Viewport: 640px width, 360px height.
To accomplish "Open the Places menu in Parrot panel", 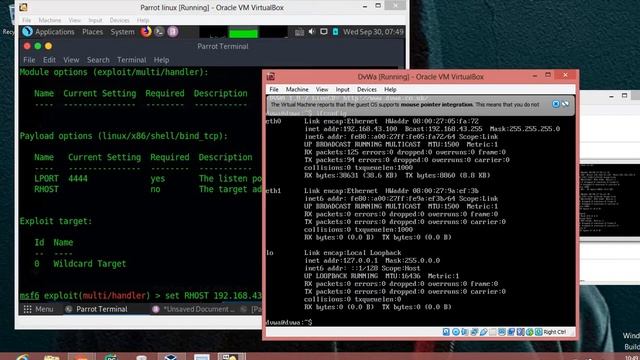I will [x=93, y=31].
